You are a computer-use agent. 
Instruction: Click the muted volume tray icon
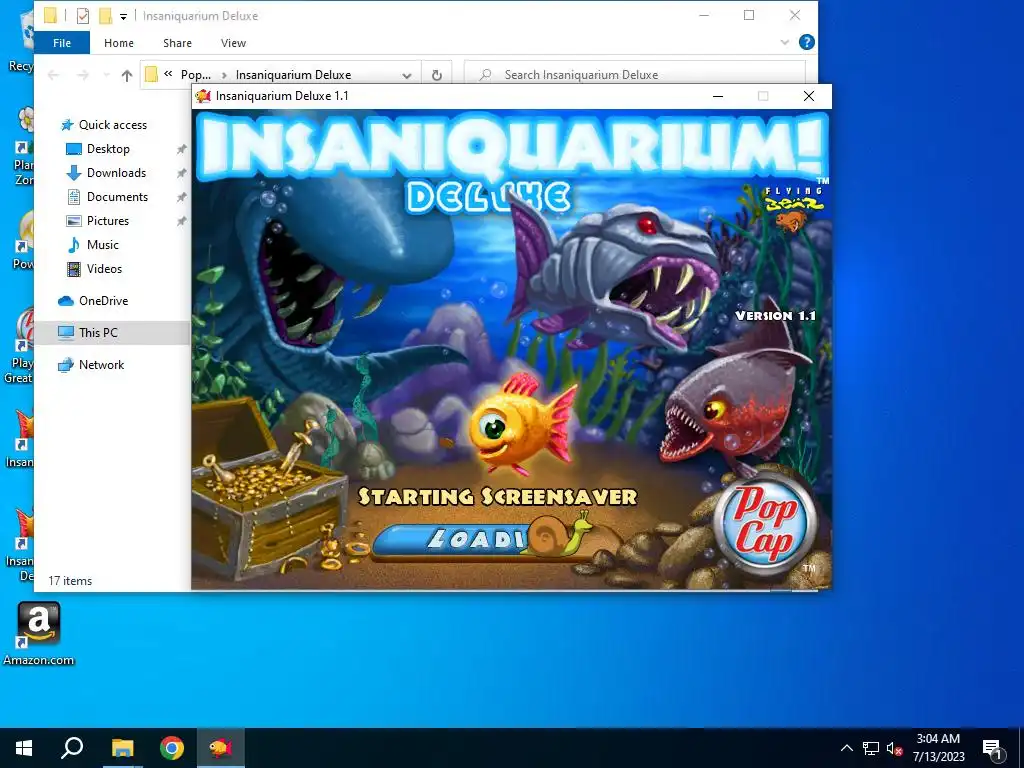[894, 748]
